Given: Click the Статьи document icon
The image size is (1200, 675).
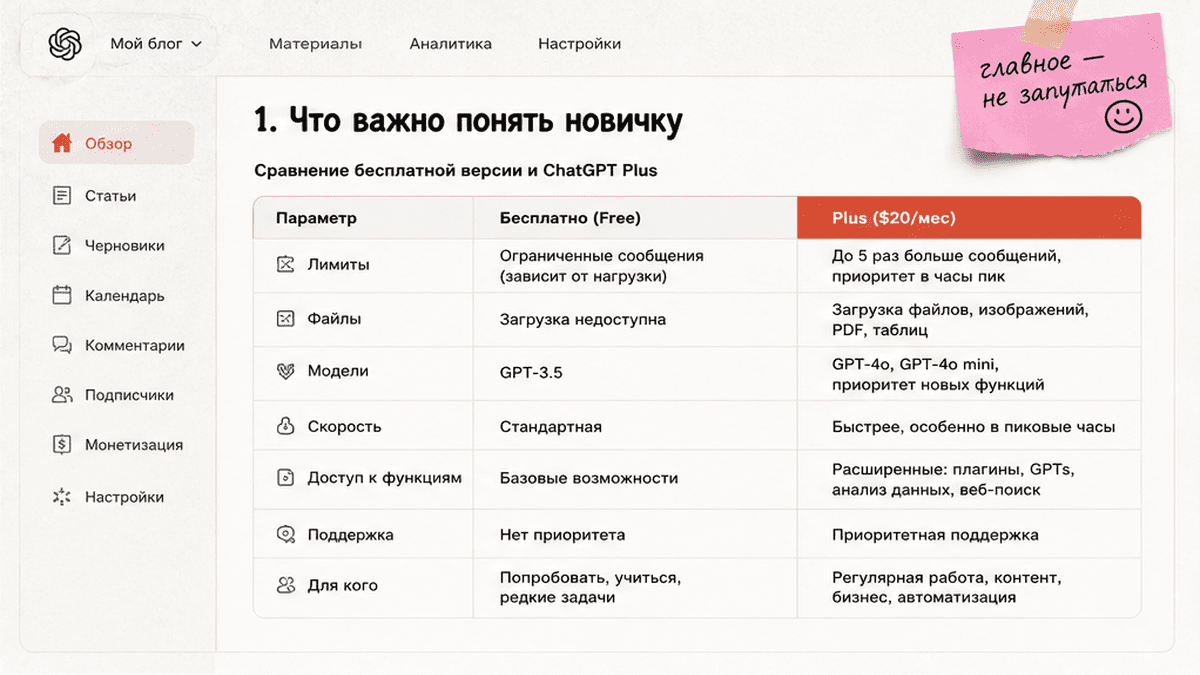Looking at the screenshot, I should [x=62, y=196].
